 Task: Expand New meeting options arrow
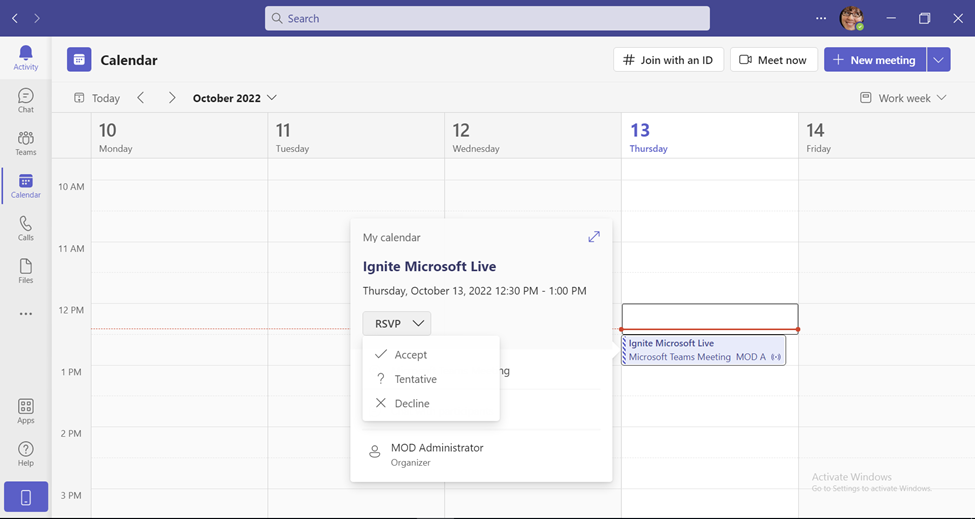point(938,60)
